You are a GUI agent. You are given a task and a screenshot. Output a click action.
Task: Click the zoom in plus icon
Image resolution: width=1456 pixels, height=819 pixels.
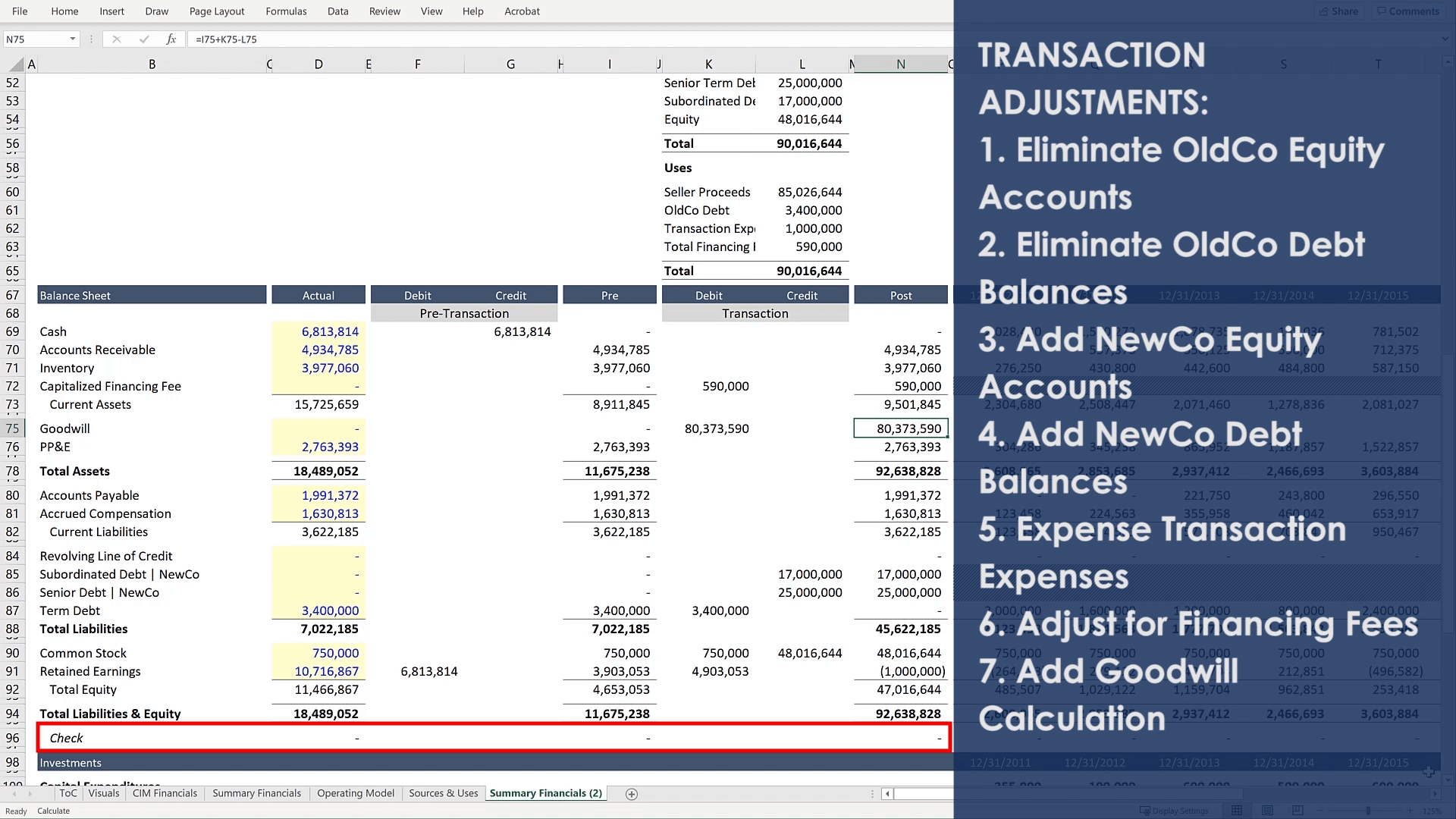pos(1409,811)
